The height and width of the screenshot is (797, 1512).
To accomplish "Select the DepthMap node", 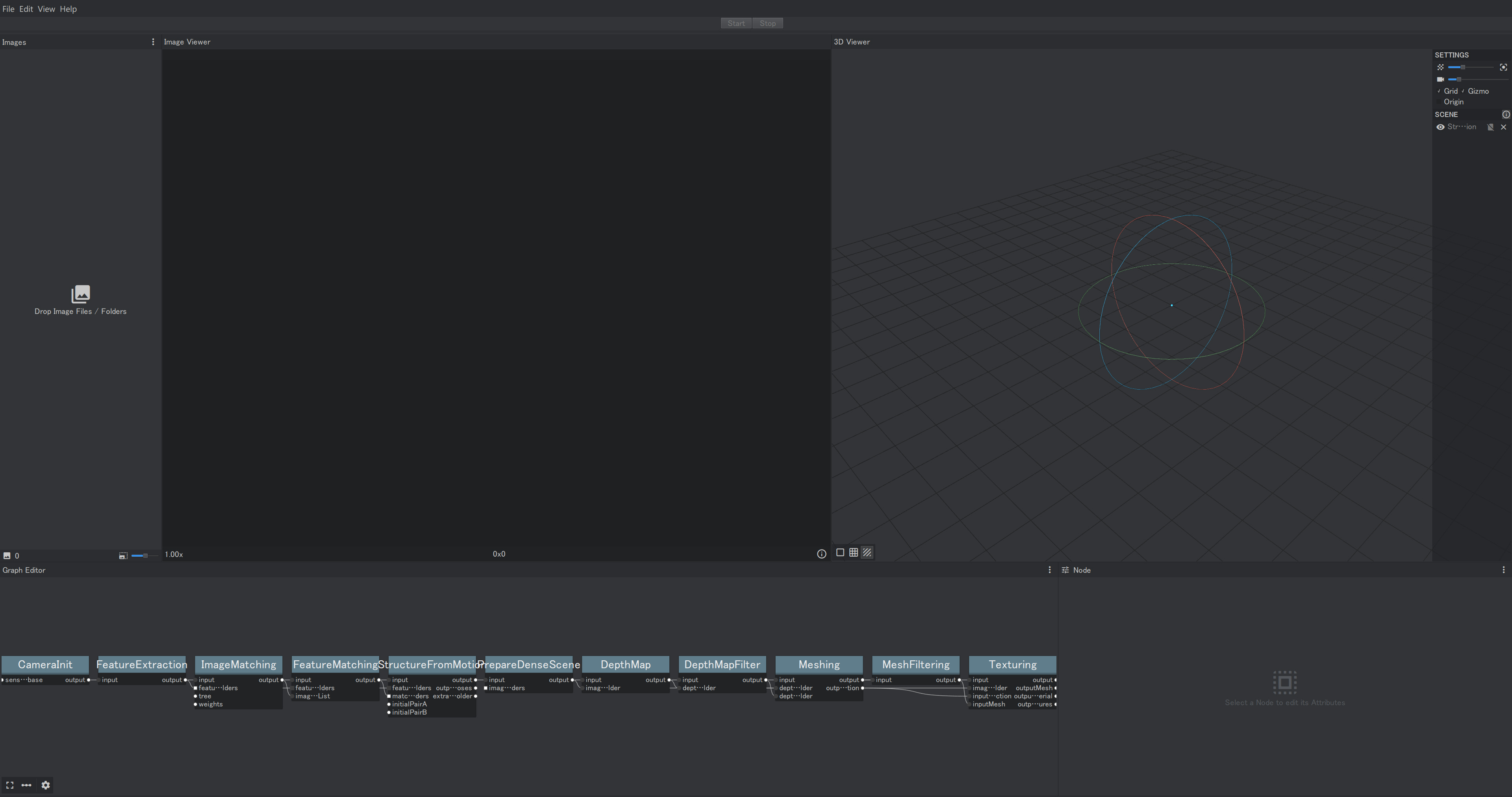I will tap(626, 665).
